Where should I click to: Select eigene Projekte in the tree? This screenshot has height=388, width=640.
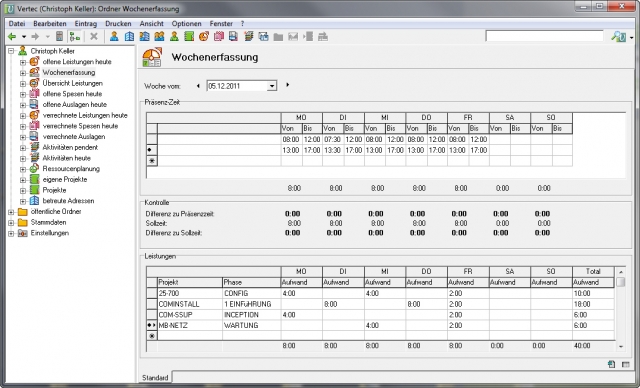click(x=65, y=180)
